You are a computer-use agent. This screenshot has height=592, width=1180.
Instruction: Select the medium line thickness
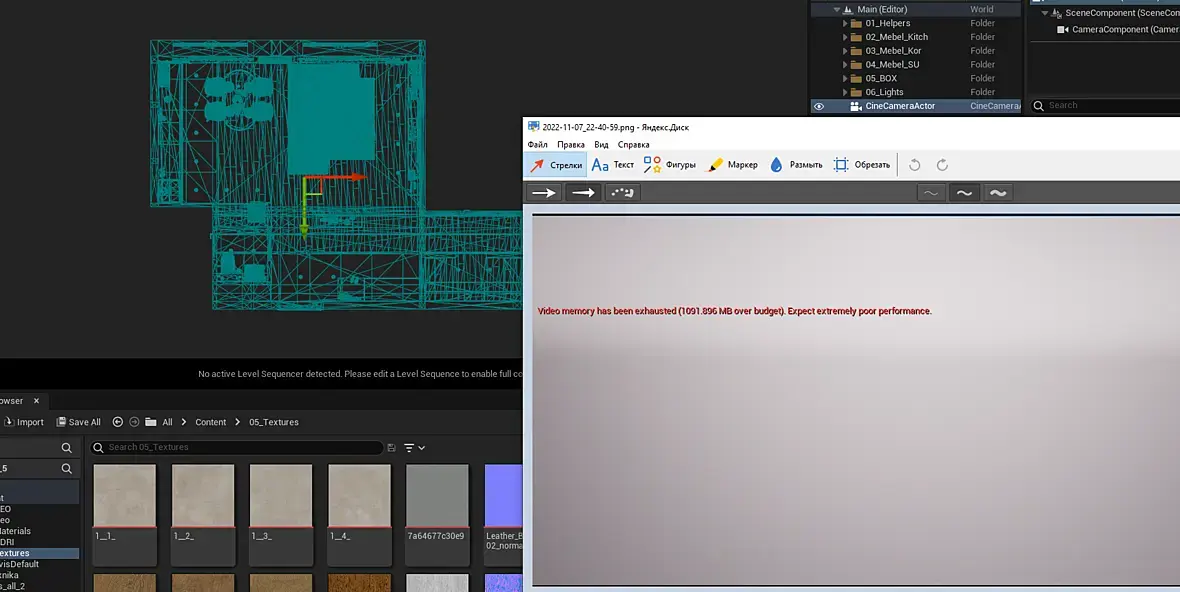(964, 193)
